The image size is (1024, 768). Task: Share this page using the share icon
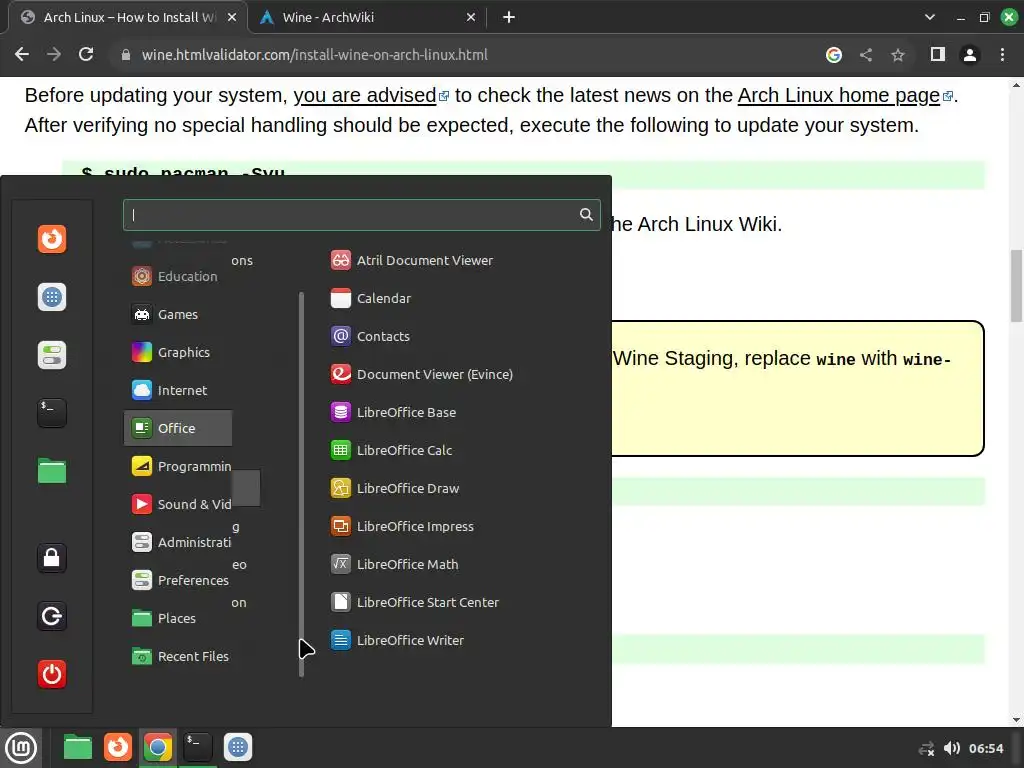pos(866,55)
